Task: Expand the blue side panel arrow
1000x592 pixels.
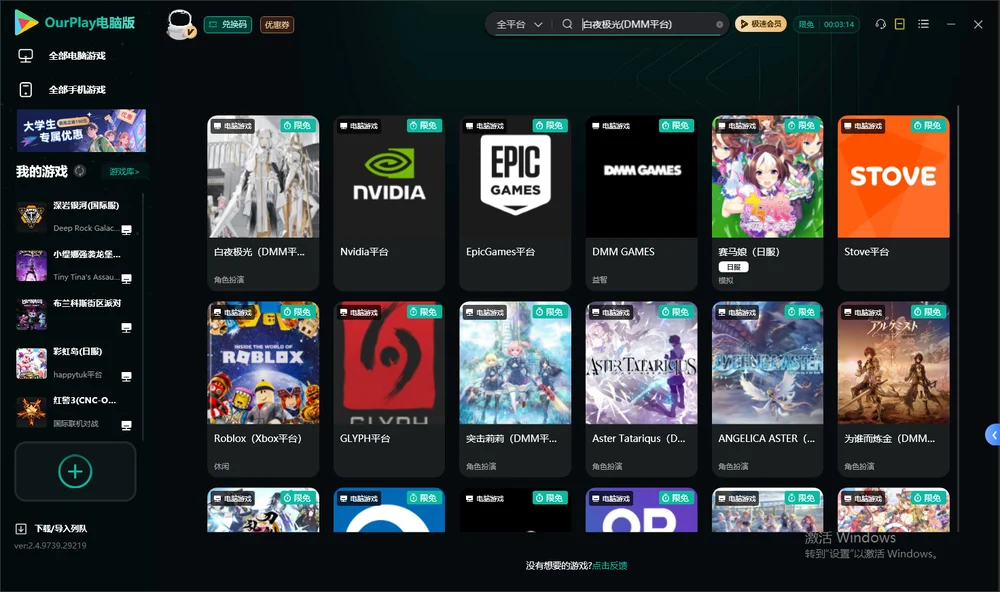Action: (x=993, y=435)
